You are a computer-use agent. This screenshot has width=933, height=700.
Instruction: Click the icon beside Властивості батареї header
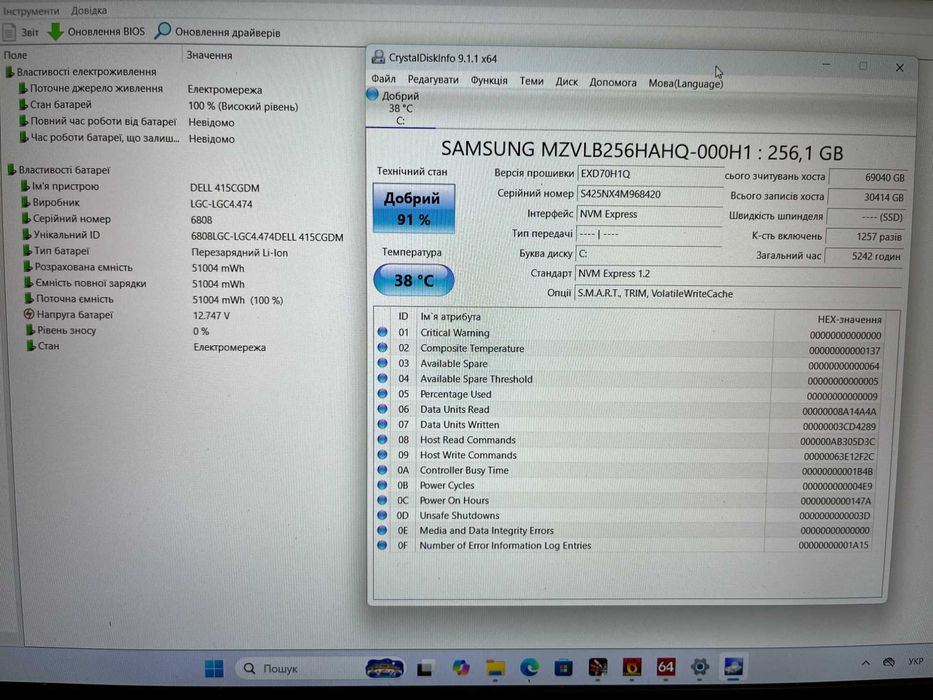11,170
